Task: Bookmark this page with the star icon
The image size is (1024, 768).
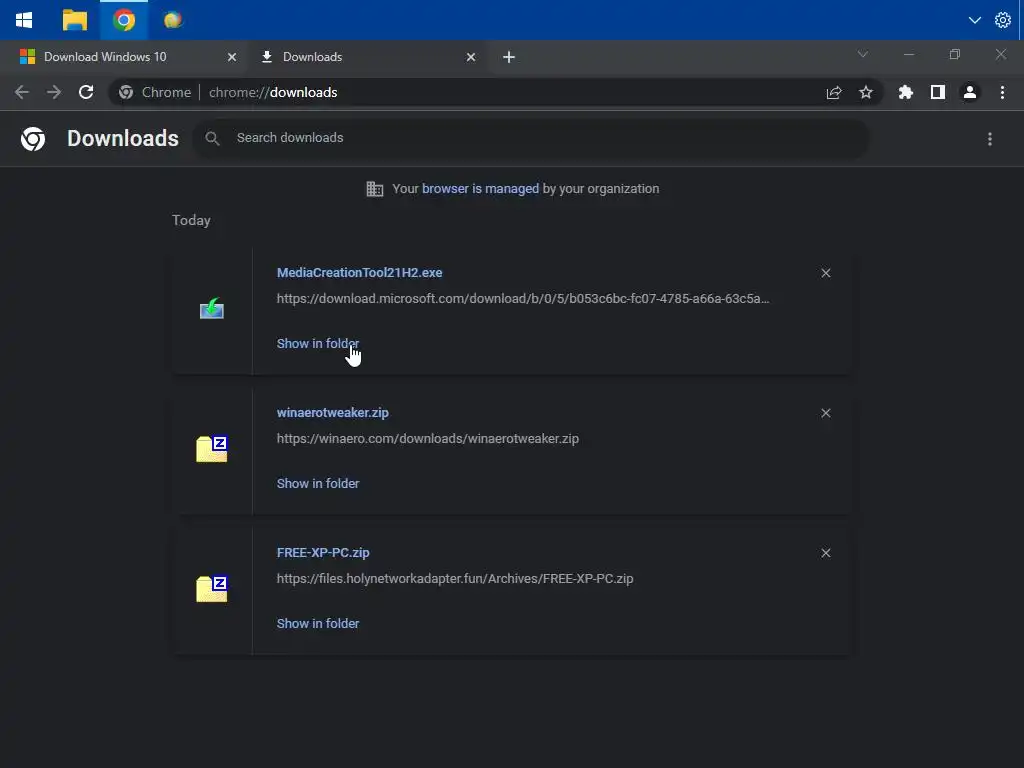Action: coord(866,93)
